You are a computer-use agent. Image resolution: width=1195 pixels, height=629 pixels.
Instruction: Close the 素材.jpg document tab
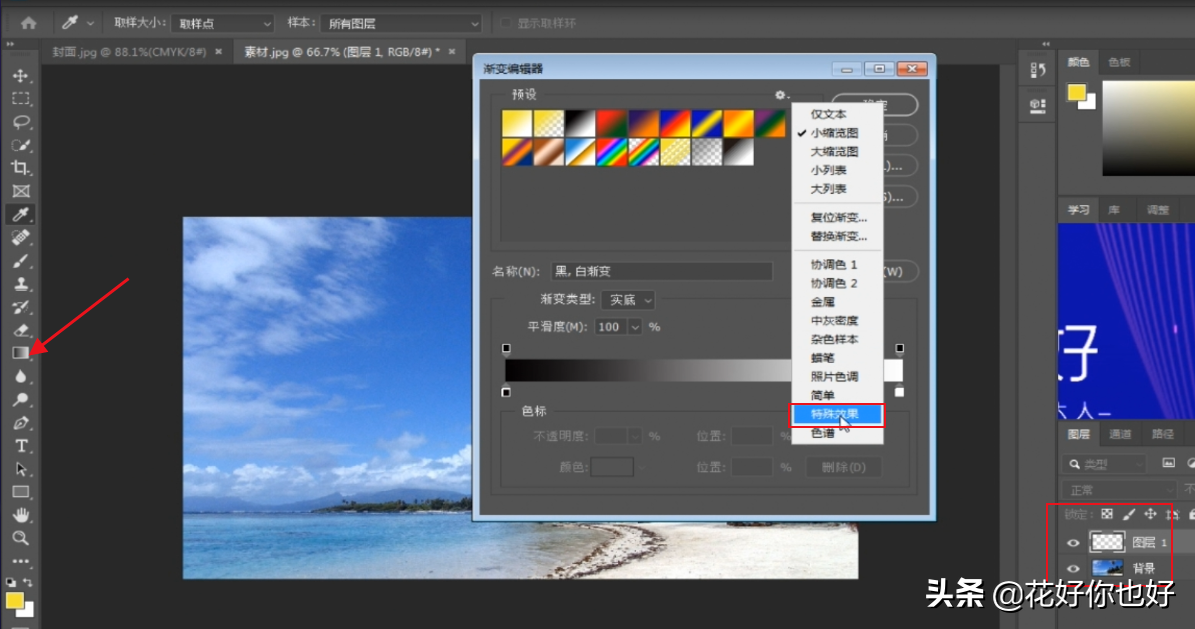click(x=452, y=52)
